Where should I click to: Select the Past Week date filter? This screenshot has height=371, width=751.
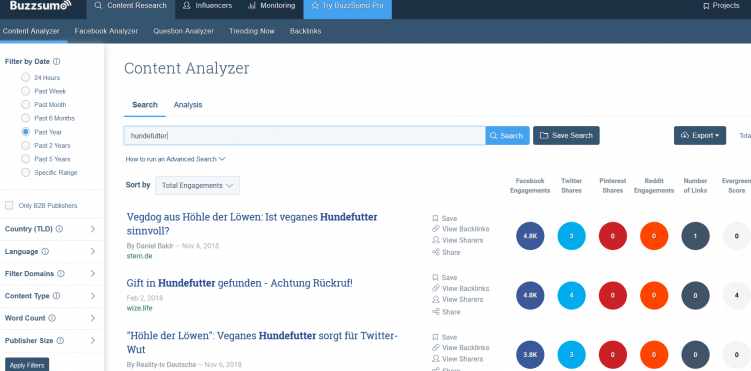coord(25,91)
